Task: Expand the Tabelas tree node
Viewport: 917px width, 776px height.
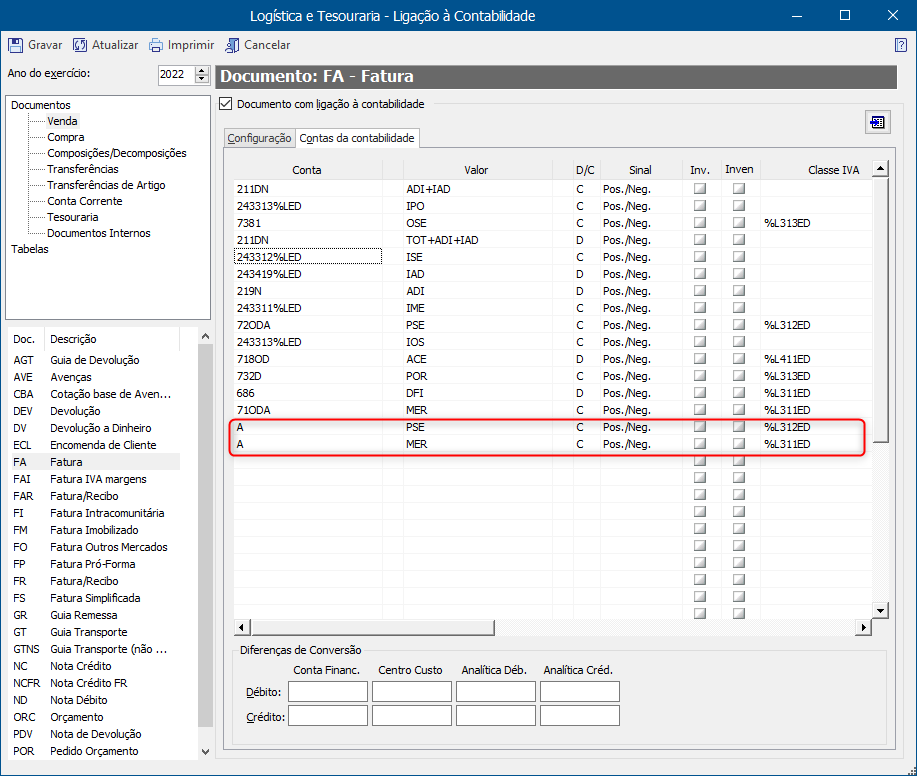Action: click(x=30, y=249)
